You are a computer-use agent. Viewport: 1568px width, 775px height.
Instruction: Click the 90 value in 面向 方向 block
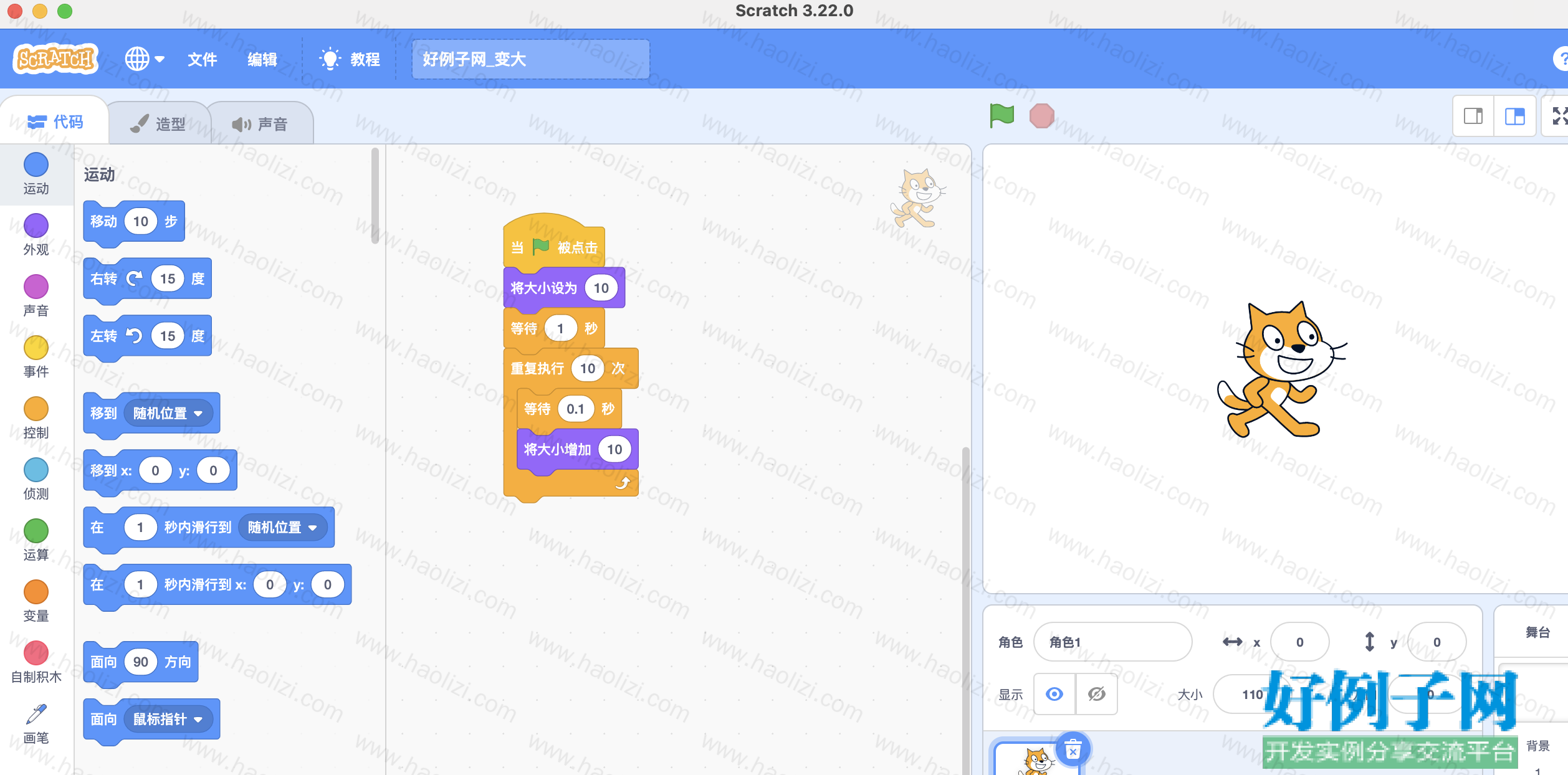point(140,662)
